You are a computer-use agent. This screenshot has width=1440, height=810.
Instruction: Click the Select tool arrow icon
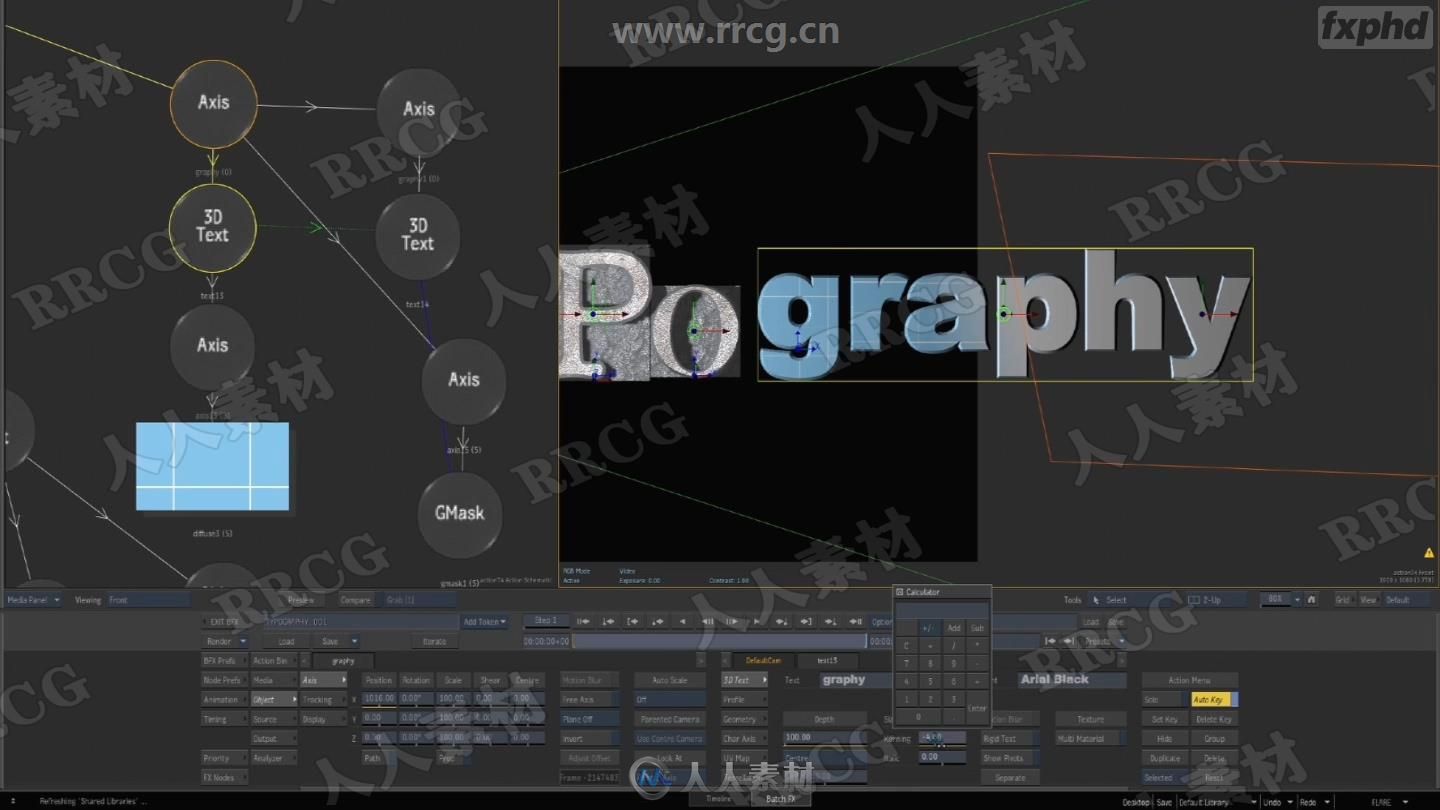(x=1097, y=600)
